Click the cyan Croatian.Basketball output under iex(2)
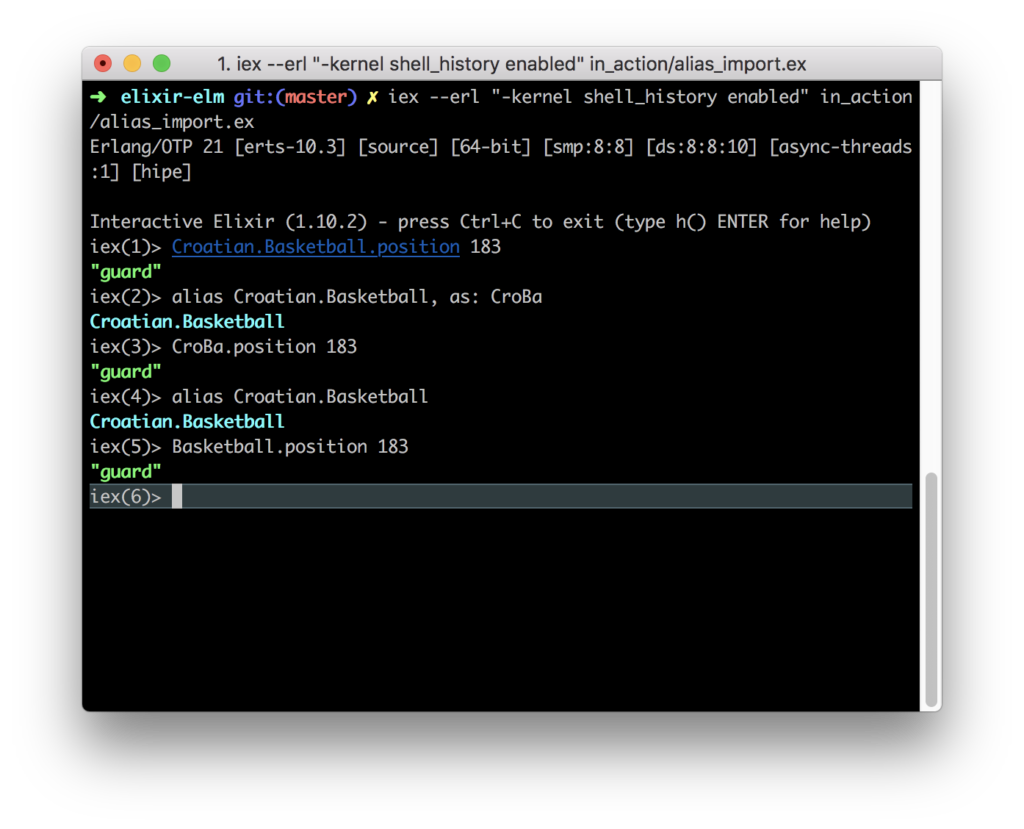The height and width of the screenshot is (829, 1024). tap(187, 322)
